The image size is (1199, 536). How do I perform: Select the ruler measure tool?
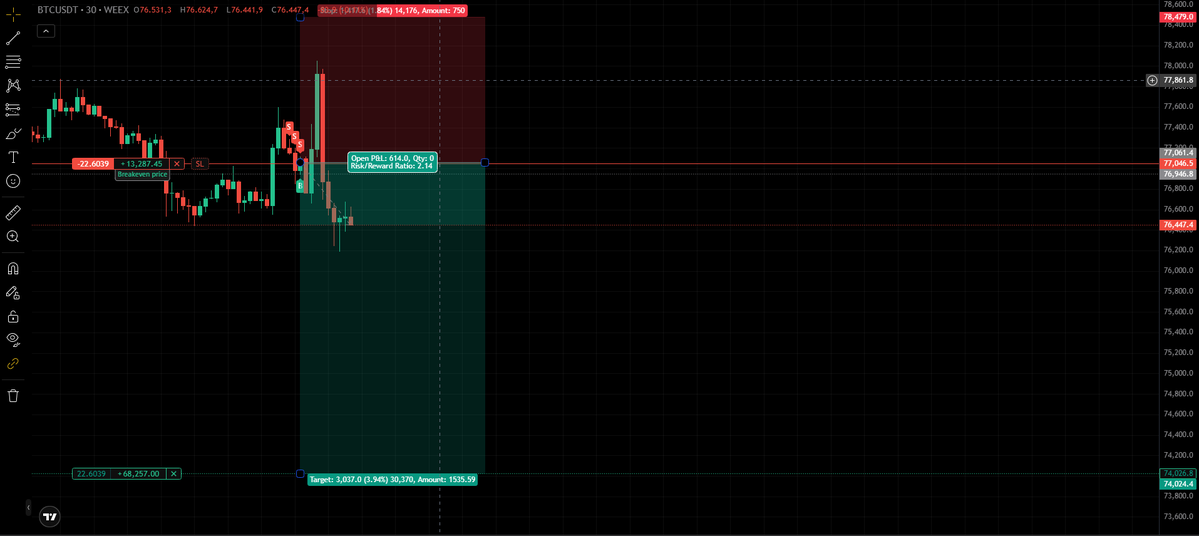[13, 213]
